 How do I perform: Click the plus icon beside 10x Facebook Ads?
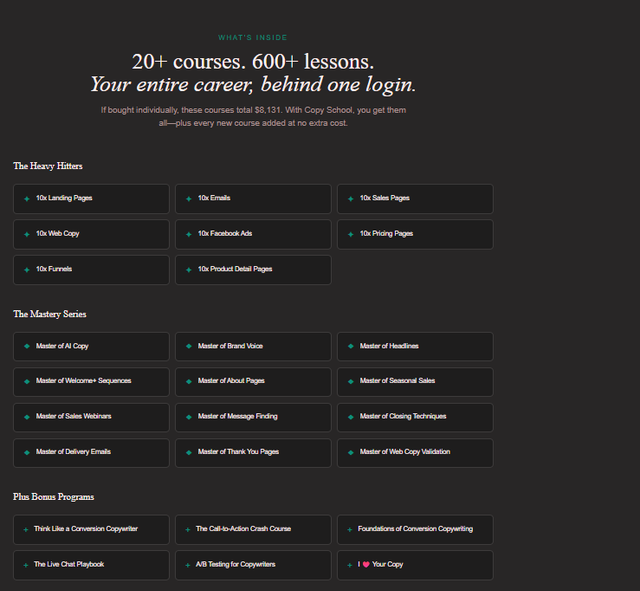point(189,234)
